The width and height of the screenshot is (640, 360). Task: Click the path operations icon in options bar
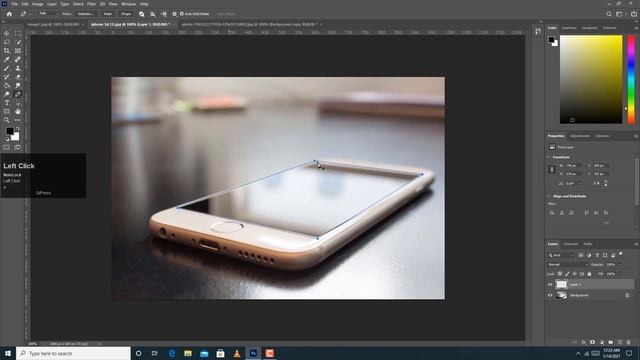click(142, 14)
